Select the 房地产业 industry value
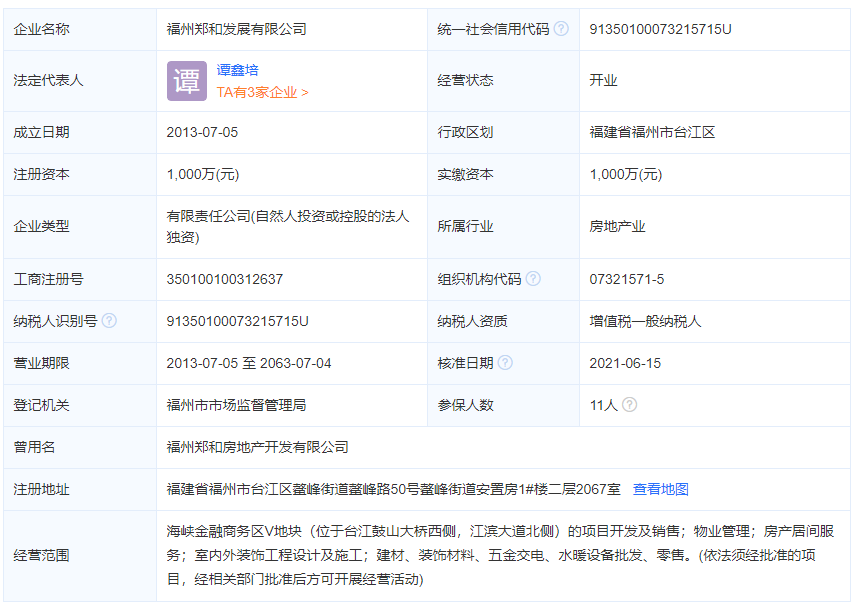Screen dimensions: 856x607 pos(617,227)
